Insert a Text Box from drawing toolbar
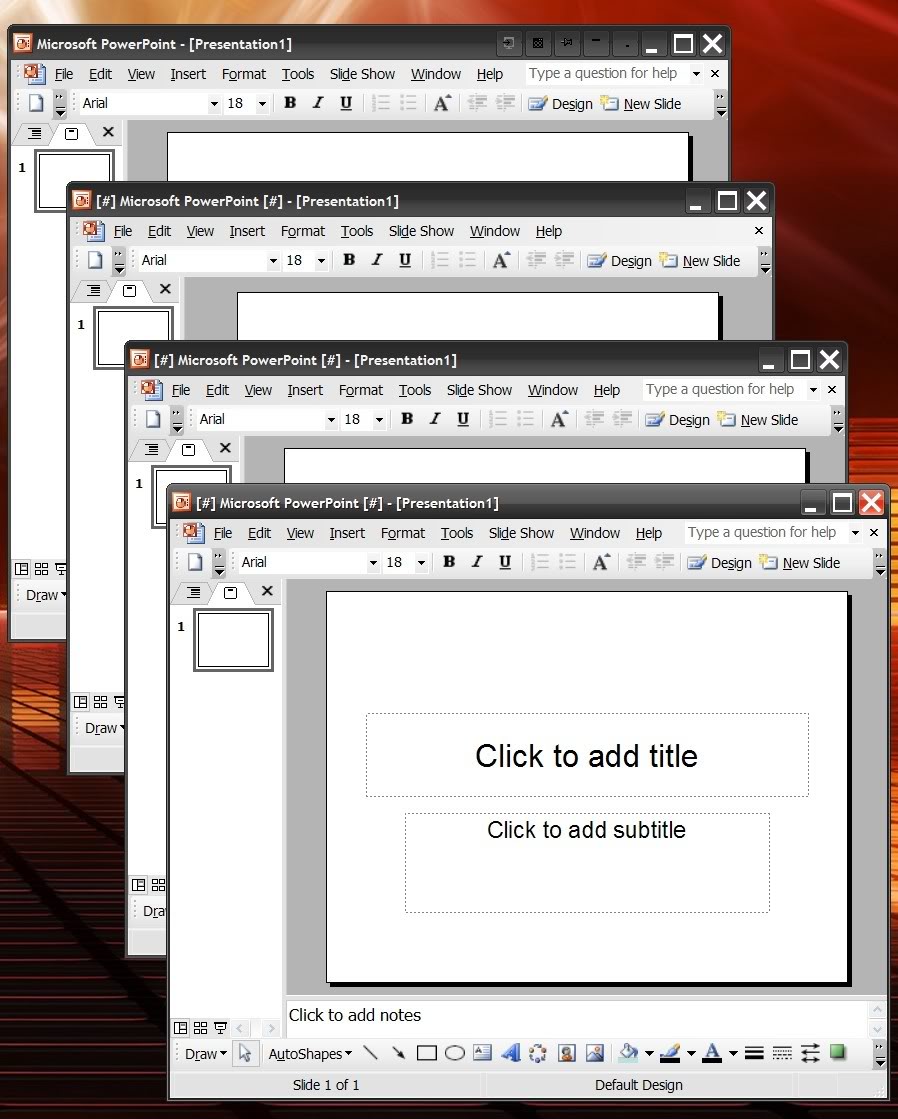The height and width of the screenshot is (1119, 898). (483, 1053)
